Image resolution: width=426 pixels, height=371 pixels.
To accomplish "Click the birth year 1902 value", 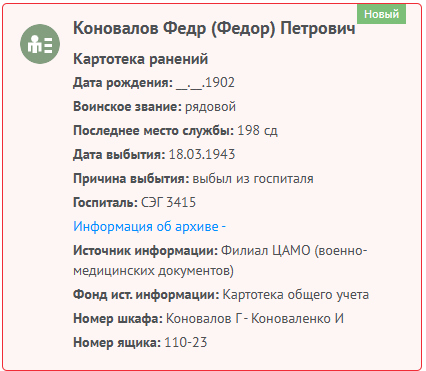I will click(x=220, y=82).
